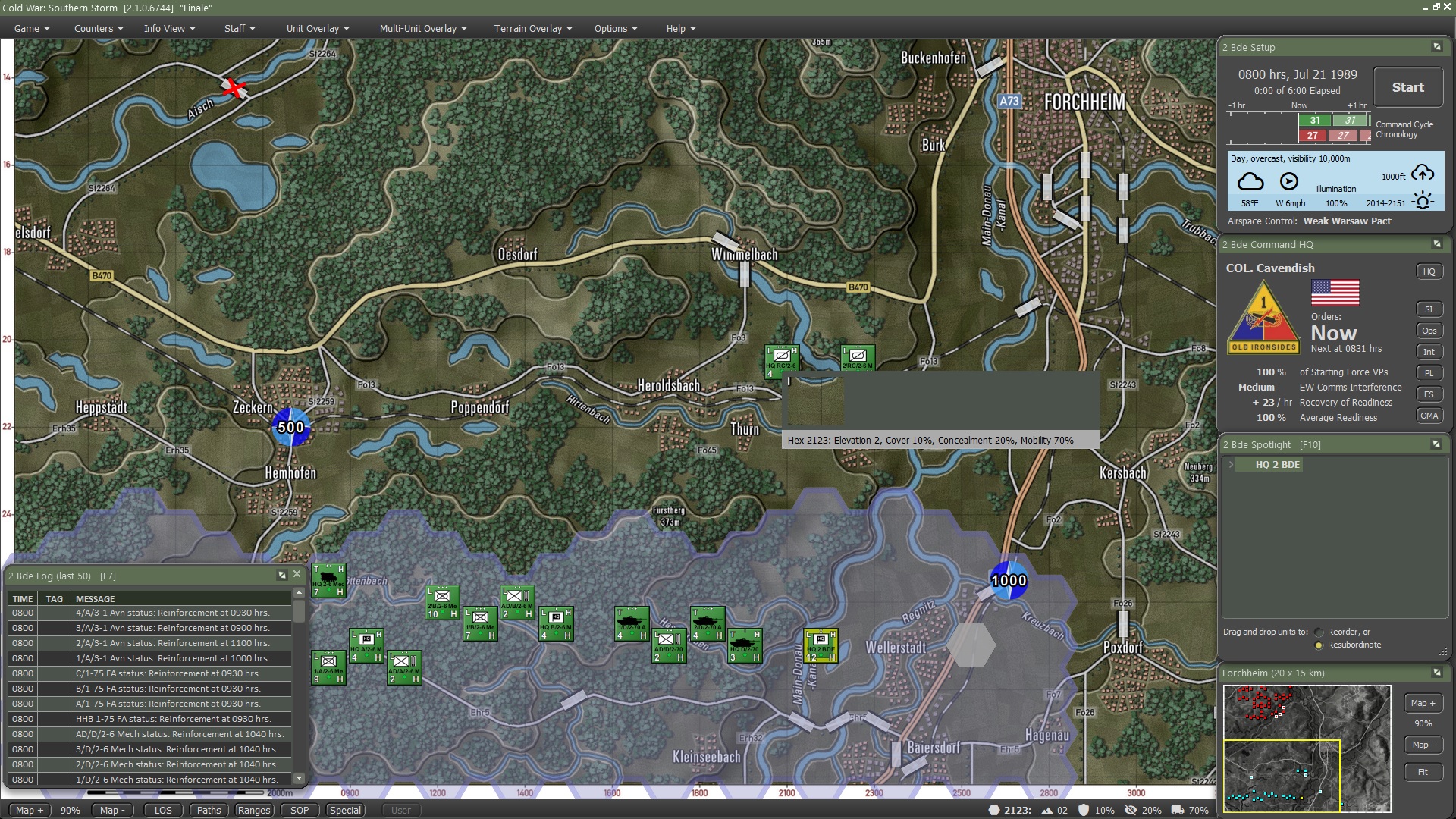Zoom in with minimap Map + button

(x=1423, y=703)
